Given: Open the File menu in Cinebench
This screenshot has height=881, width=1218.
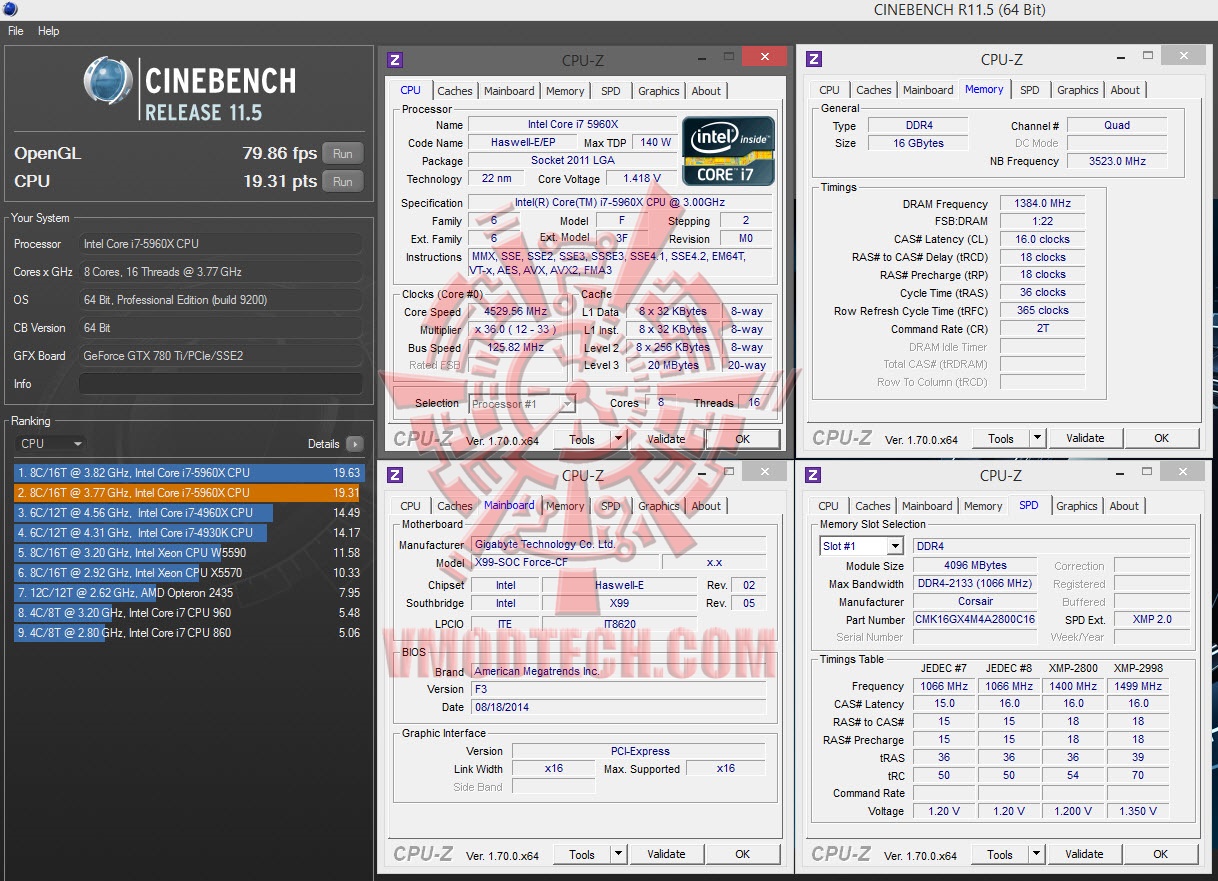Looking at the screenshot, I should [x=16, y=31].
